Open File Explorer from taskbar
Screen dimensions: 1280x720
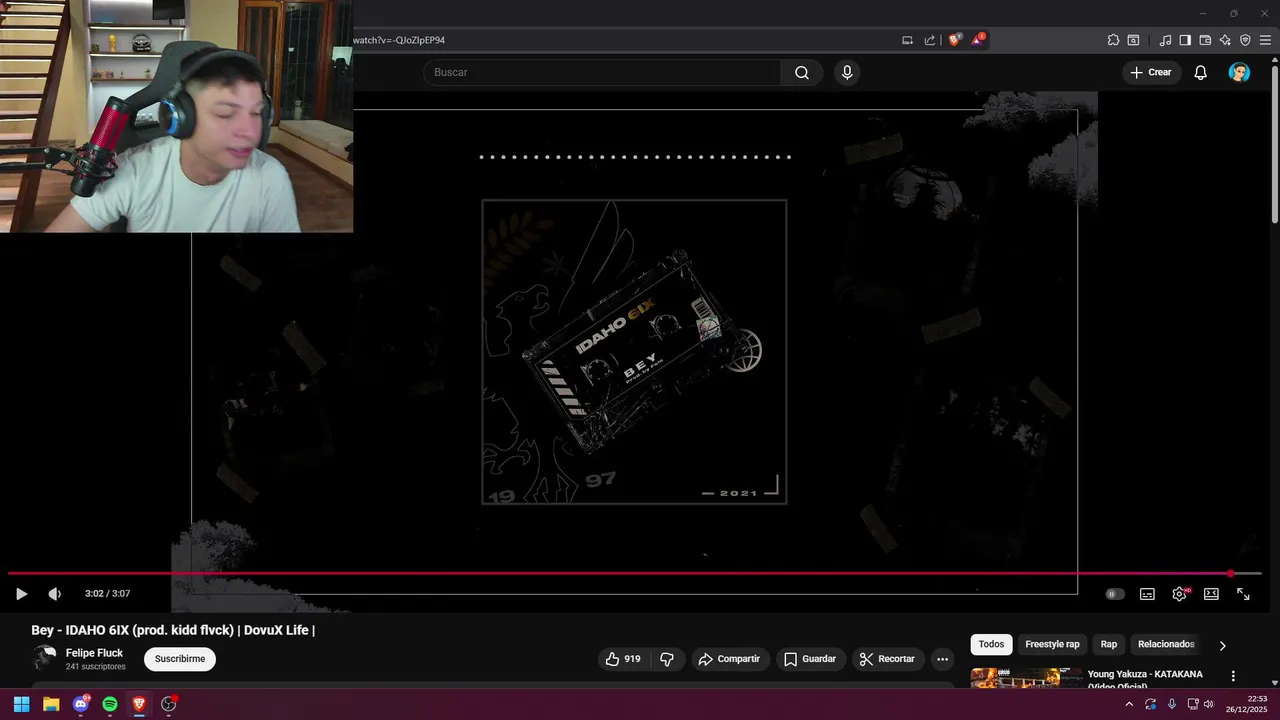pyautogui.click(x=51, y=704)
